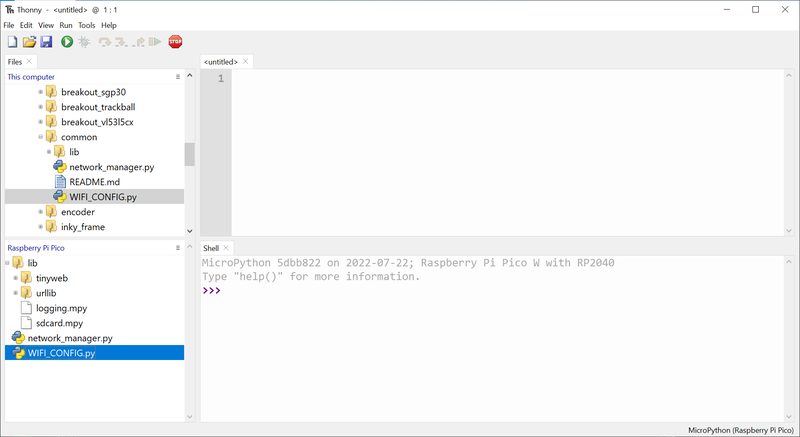The width and height of the screenshot is (800, 437).
Task: Open the This computer panel menu
Action: click(178, 77)
